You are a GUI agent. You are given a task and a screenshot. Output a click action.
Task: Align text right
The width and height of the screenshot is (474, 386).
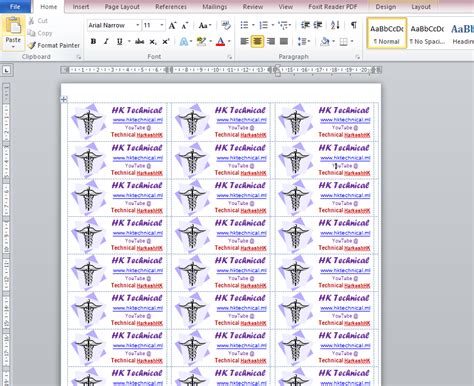(x=271, y=42)
